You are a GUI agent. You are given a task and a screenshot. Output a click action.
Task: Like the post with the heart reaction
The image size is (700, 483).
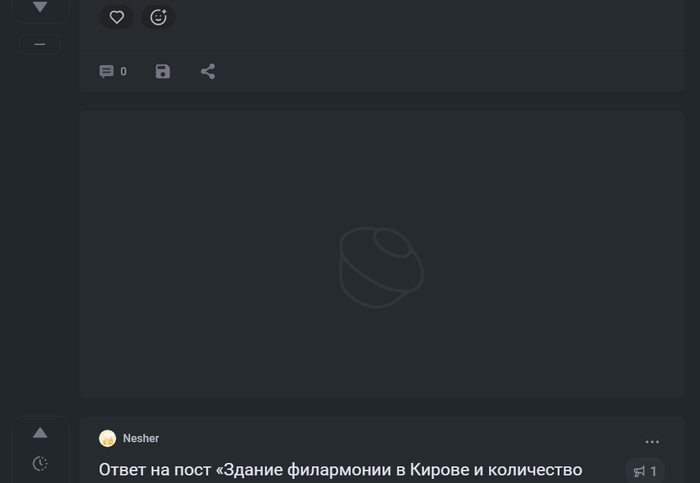[x=117, y=17]
